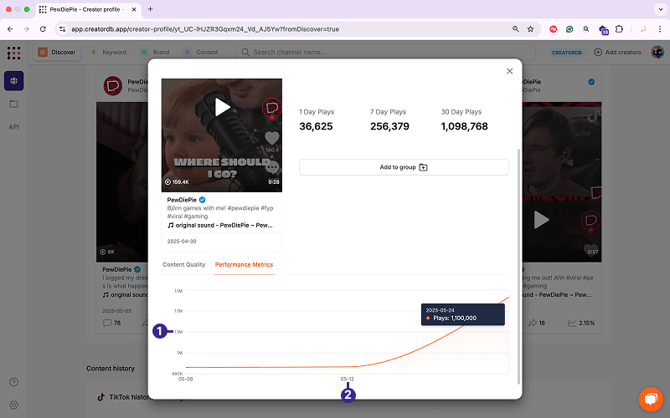Open the browser extensions puzzle icon
The height and width of the screenshot is (418, 670).
619,29
